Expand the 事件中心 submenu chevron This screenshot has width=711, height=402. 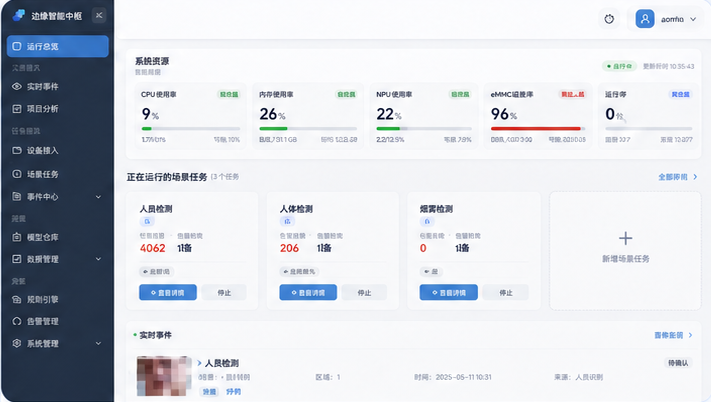click(x=98, y=197)
